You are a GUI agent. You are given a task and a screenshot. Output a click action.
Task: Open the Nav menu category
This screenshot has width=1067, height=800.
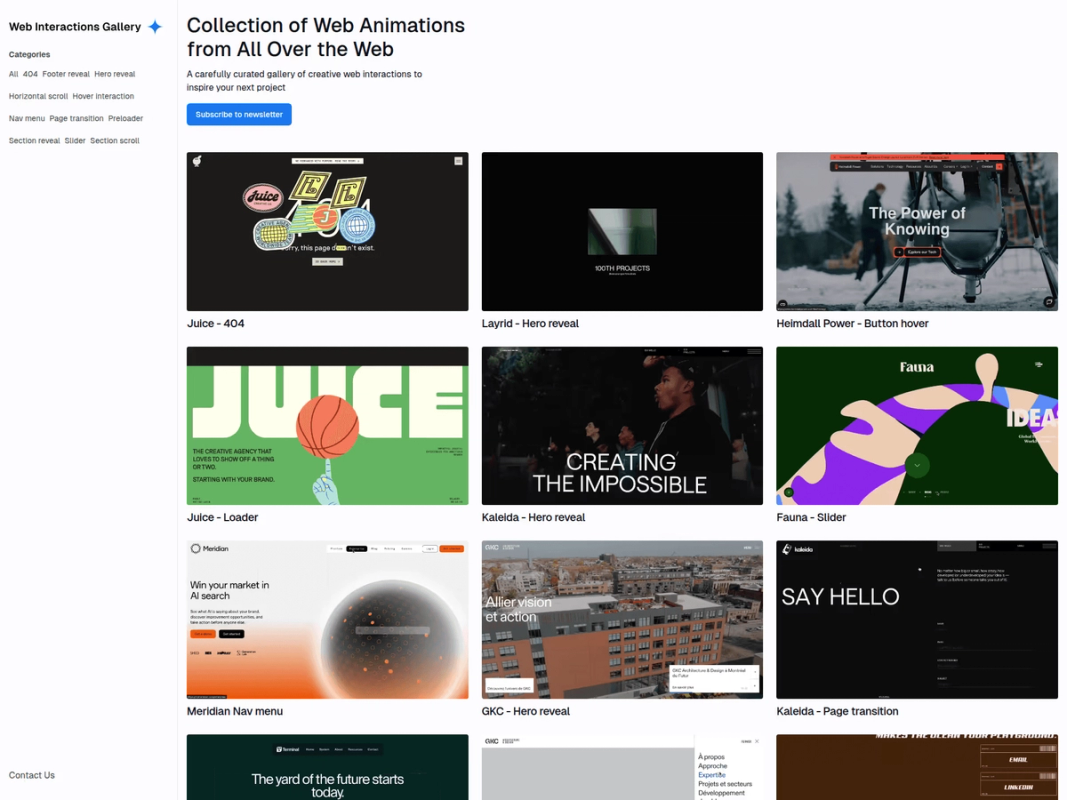(x=27, y=118)
